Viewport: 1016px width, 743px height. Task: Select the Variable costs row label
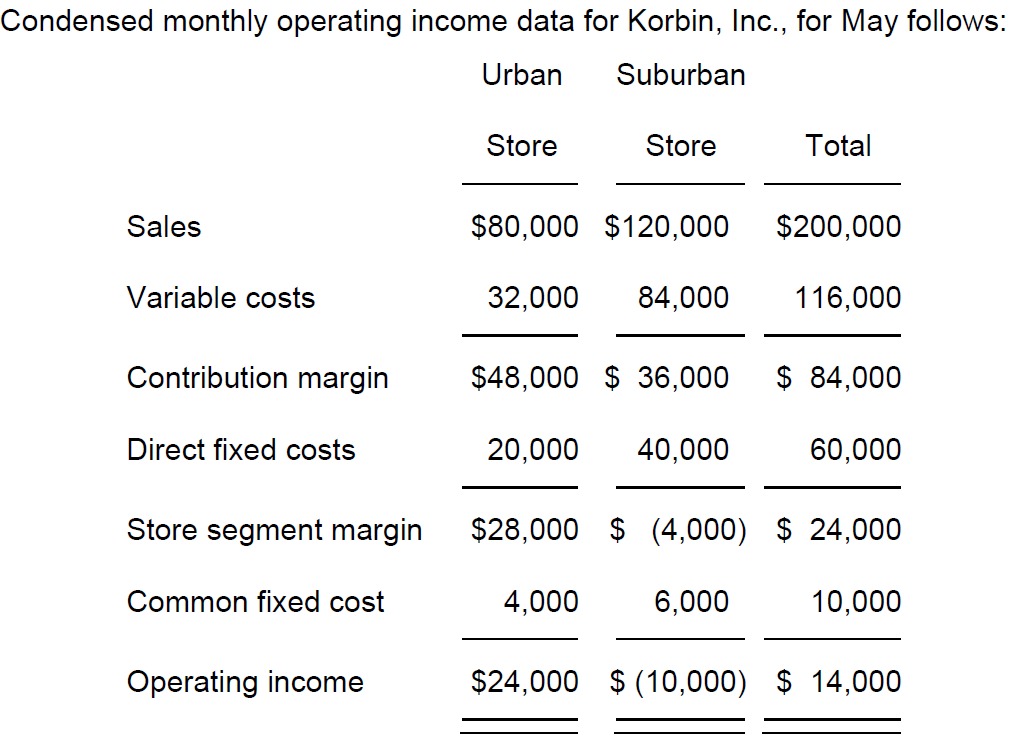coord(221,298)
